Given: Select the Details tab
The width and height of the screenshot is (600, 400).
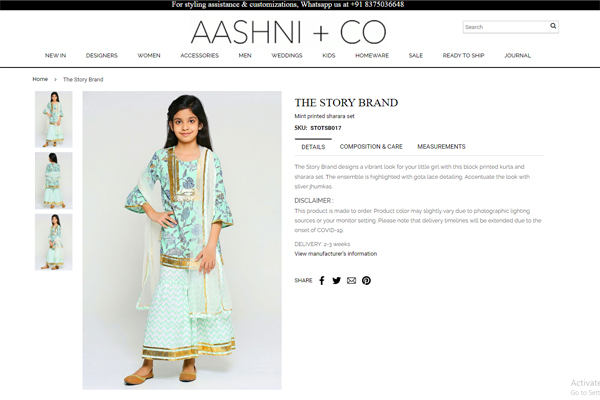Looking at the screenshot, I should (x=313, y=147).
